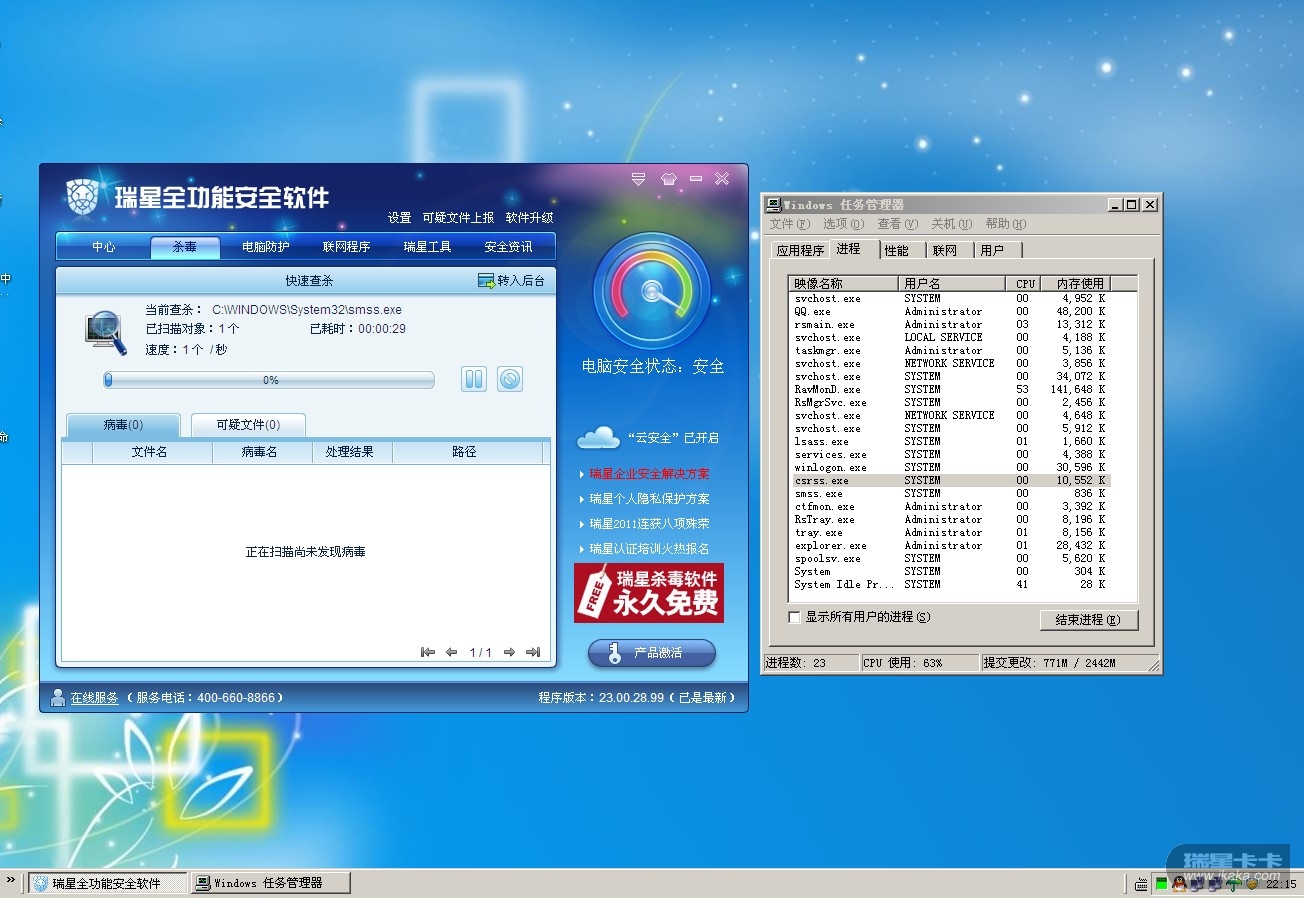Open Task Manager 关机 menu
The width and height of the screenshot is (1304, 898).
click(950, 224)
